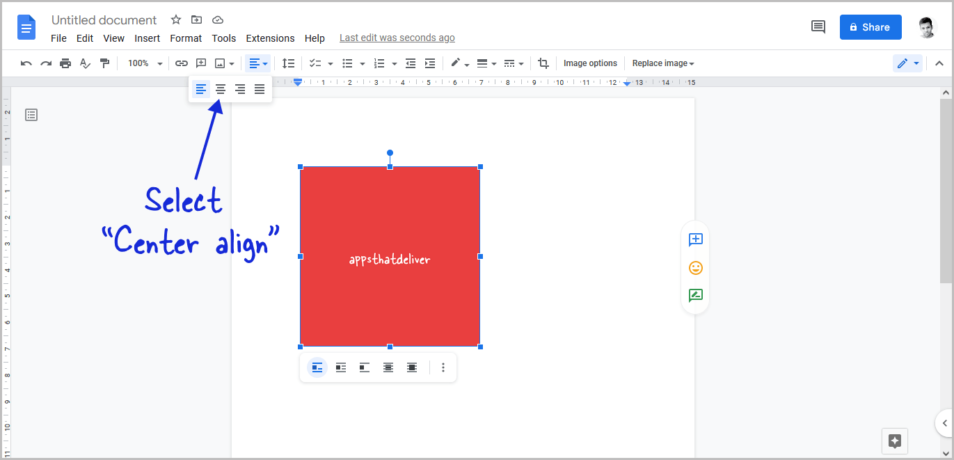Click the Add emoji reaction icon
Image resolution: width=954 pixels, height=460 pixels.
pos(695,268)
